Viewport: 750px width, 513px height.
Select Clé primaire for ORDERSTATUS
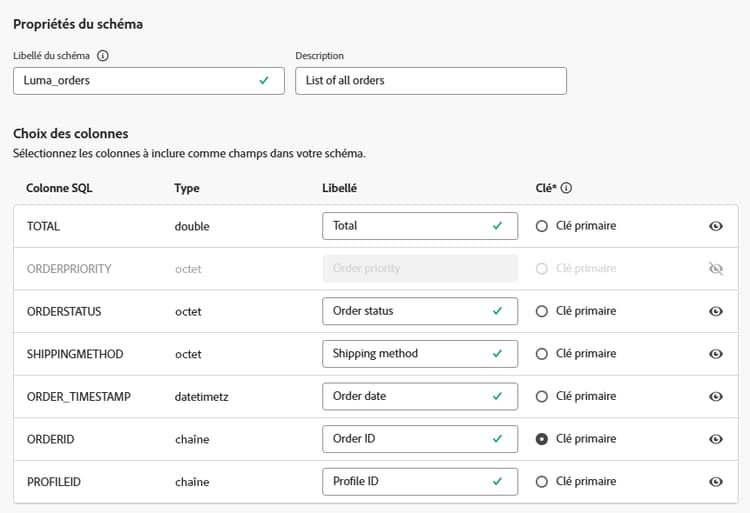[x=542, y=311]
